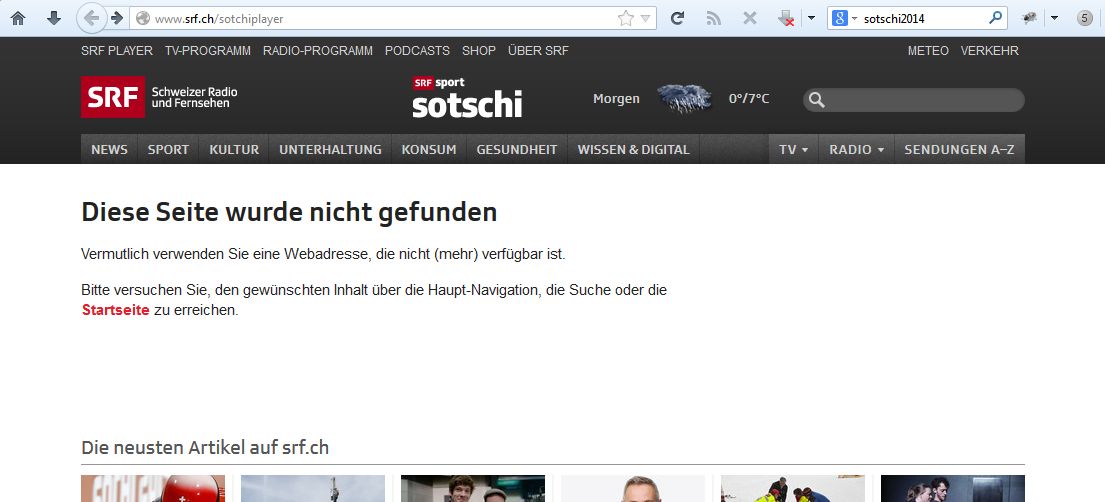This screenshot has height=502, width=1105.
Task: Click the storm cloud weather icon
Action: pos(684,99)
